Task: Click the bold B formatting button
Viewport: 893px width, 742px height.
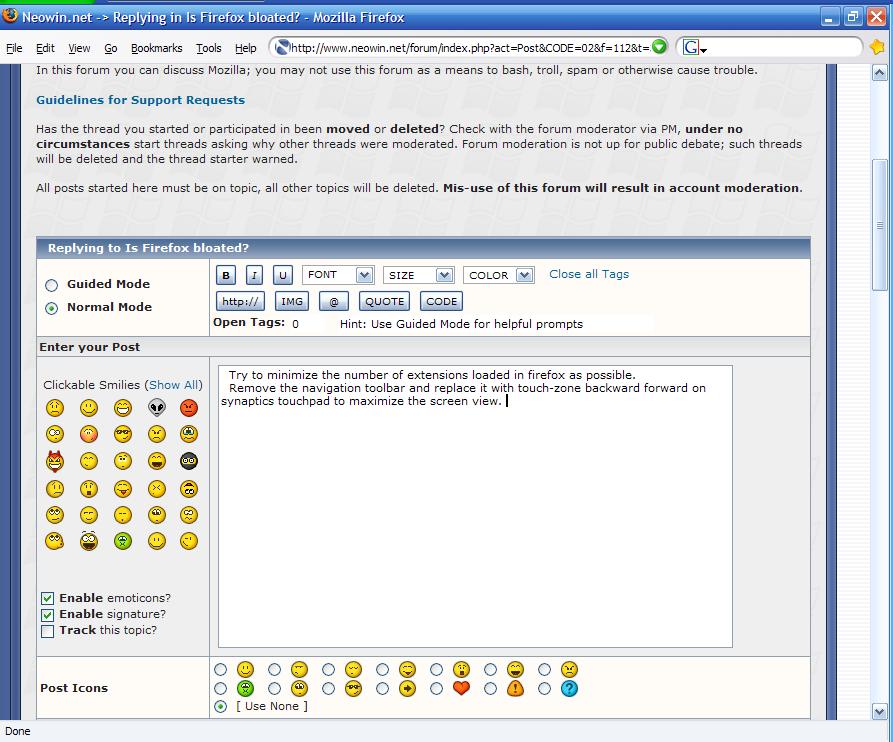Action: [226, 276]
